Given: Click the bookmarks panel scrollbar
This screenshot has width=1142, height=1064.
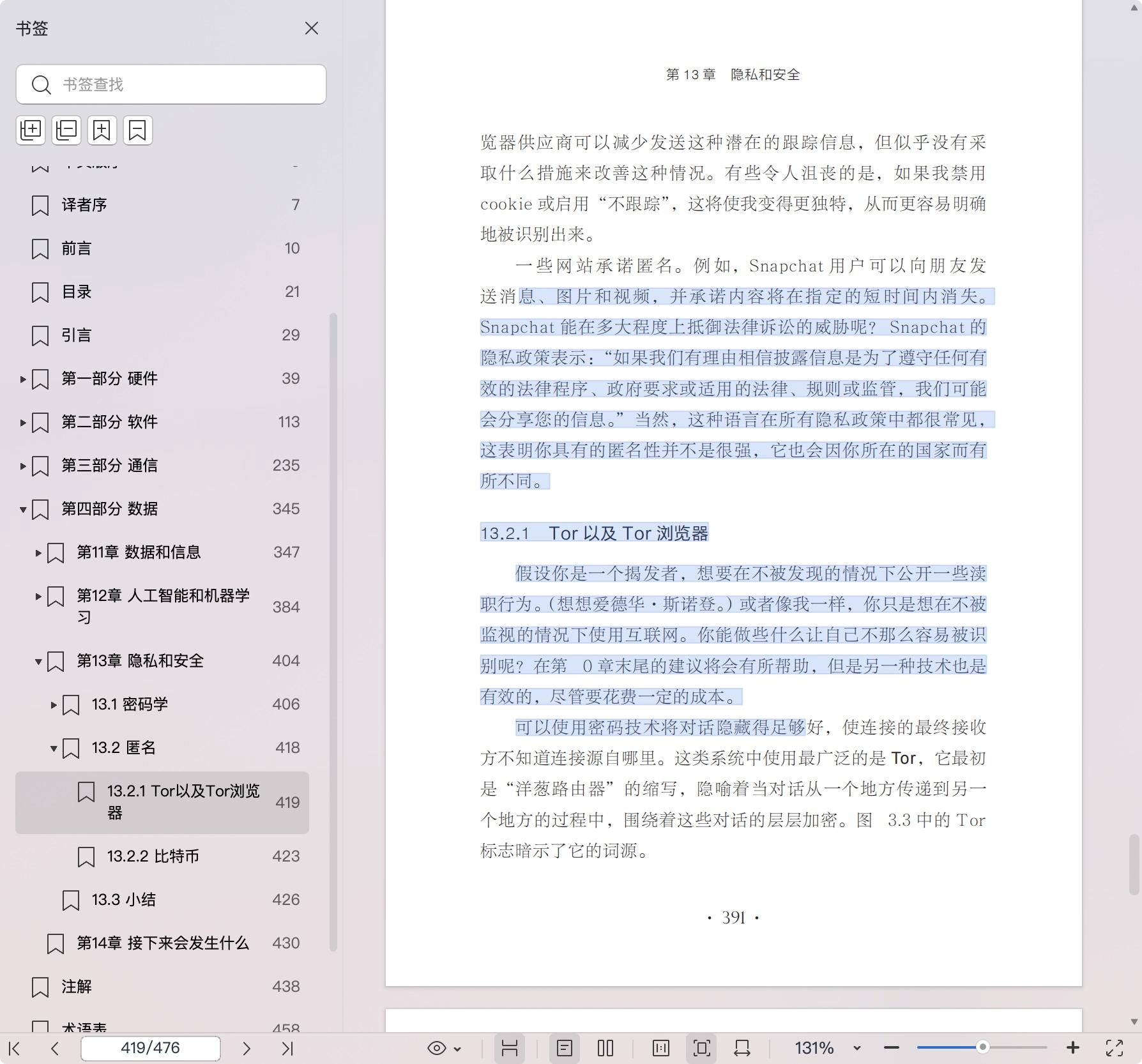Looking at the screenshot, I should (x=333, y=632).
